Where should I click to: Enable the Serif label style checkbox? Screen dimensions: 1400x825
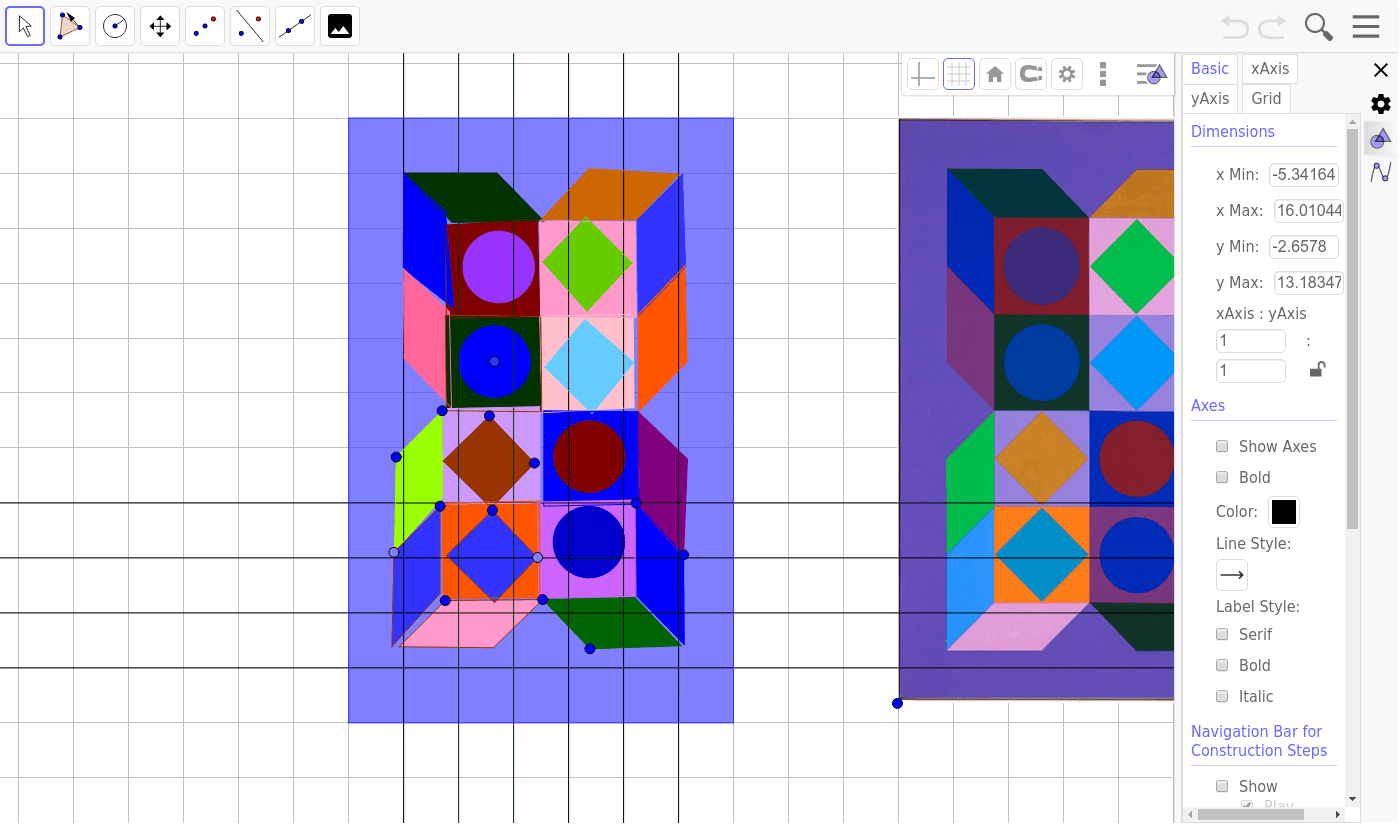1222,634
